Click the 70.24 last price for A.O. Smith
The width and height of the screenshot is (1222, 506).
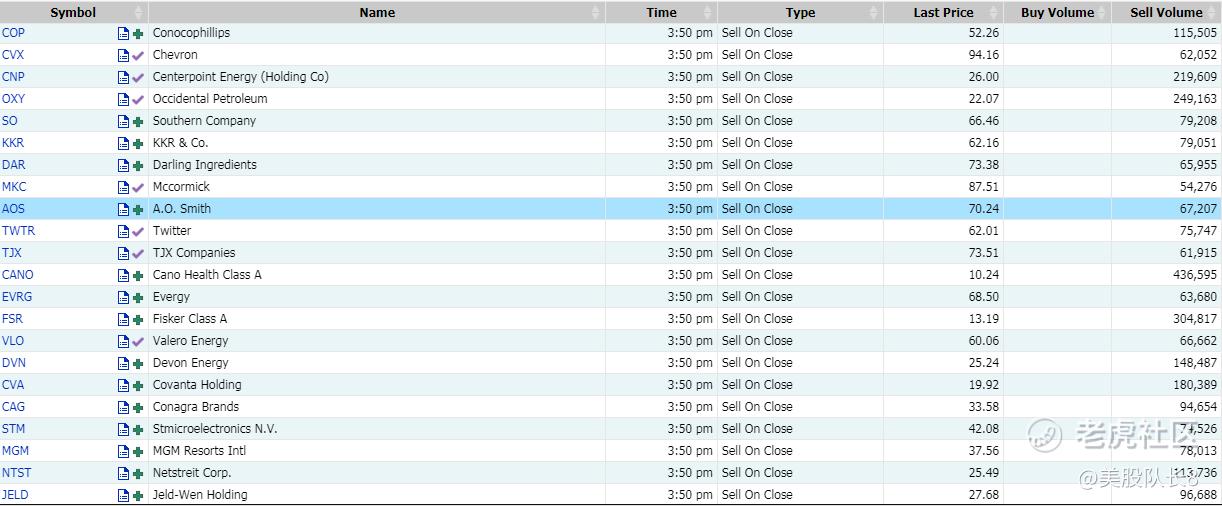point(984,209)
